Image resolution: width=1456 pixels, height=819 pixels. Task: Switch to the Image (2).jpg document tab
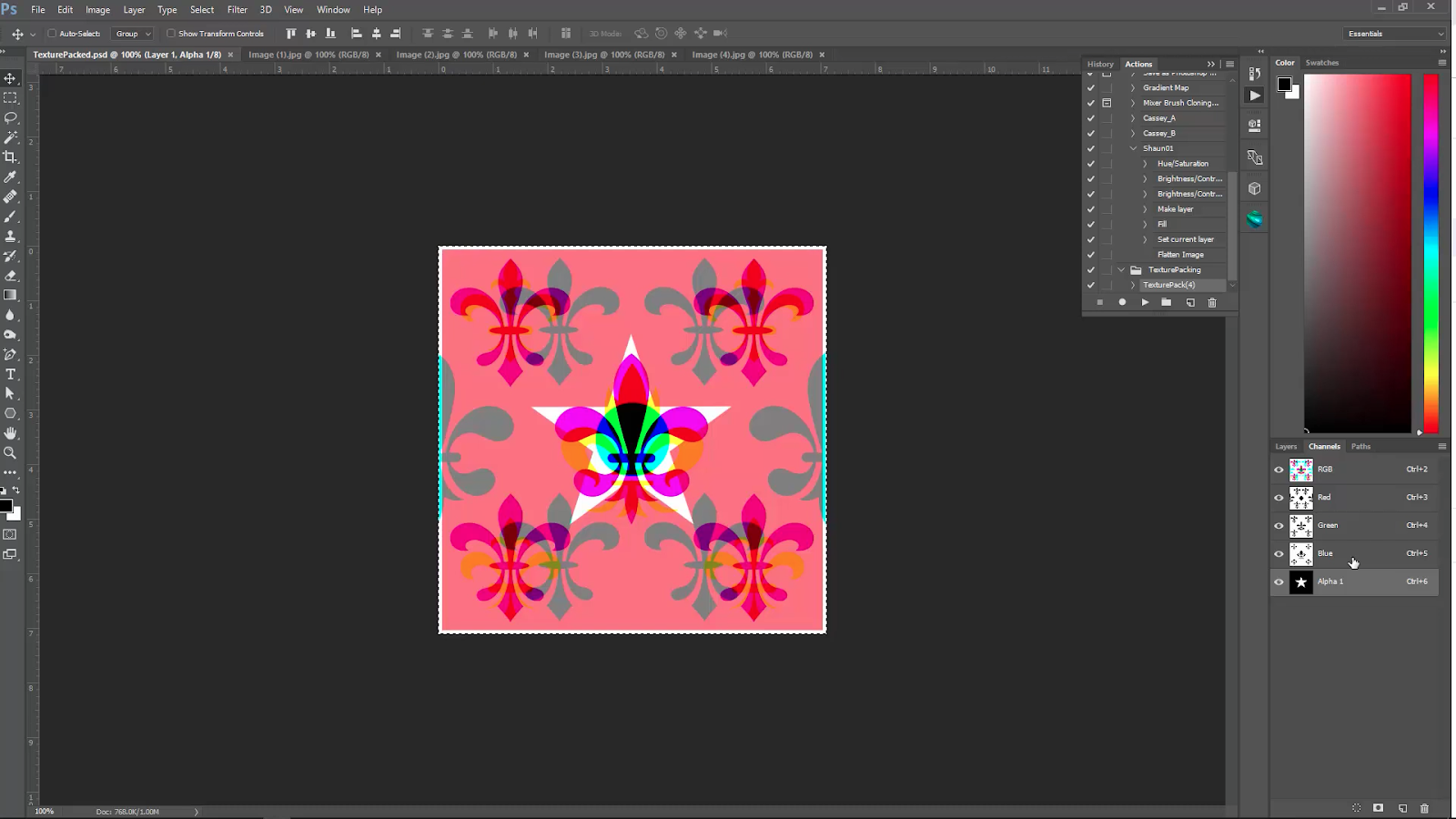[x=455, y=55]
